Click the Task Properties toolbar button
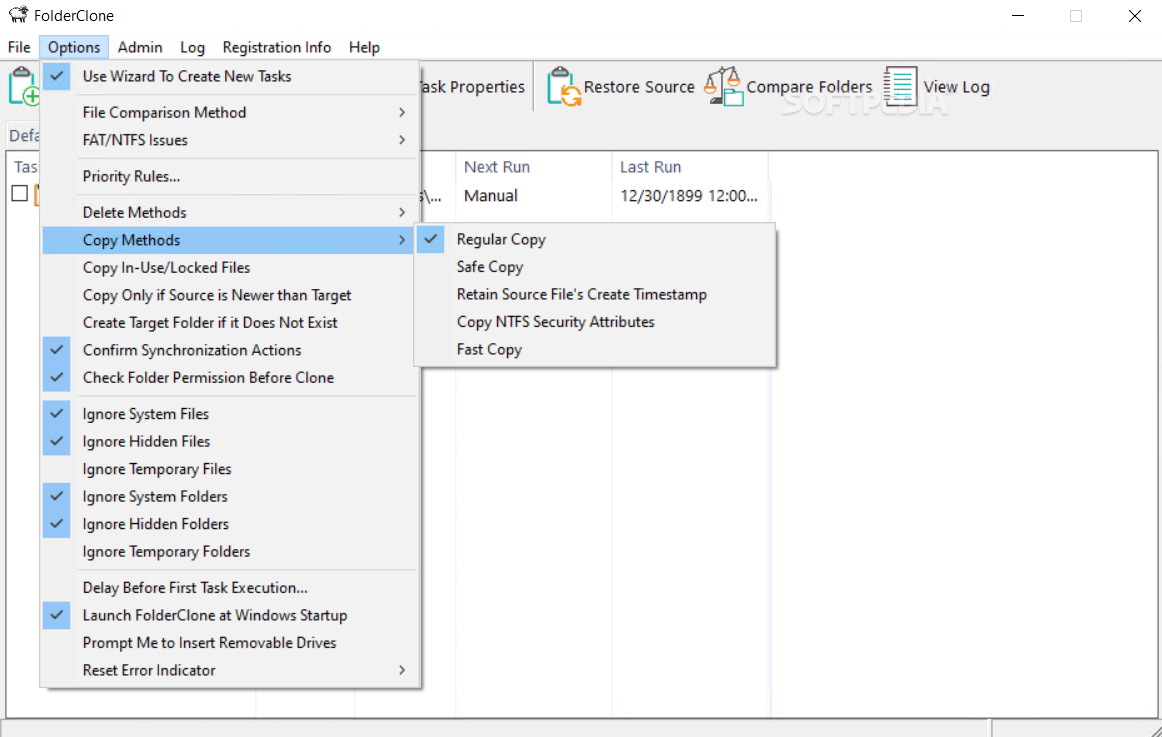 click(x=473, y=87)
